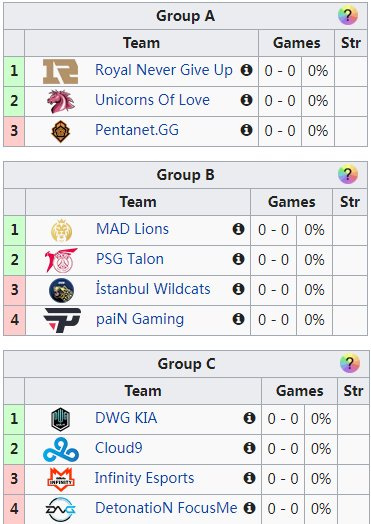Click the Cloud9 blue cloud logo

[61, 449]
